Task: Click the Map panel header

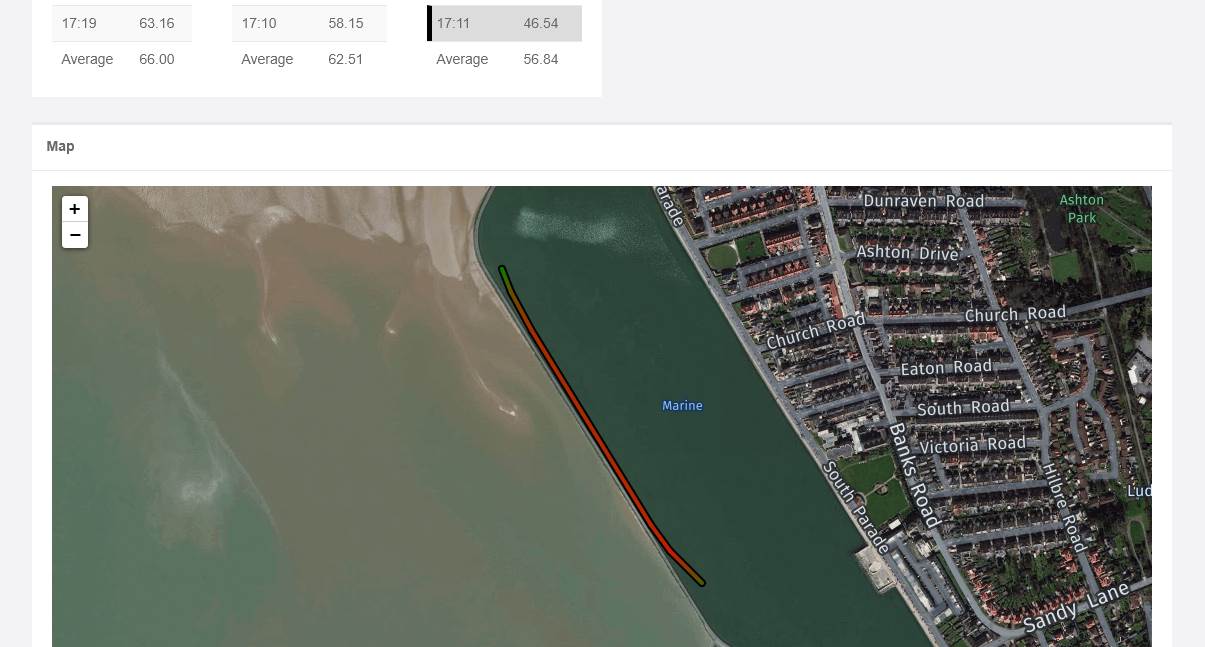Action: 61,146
